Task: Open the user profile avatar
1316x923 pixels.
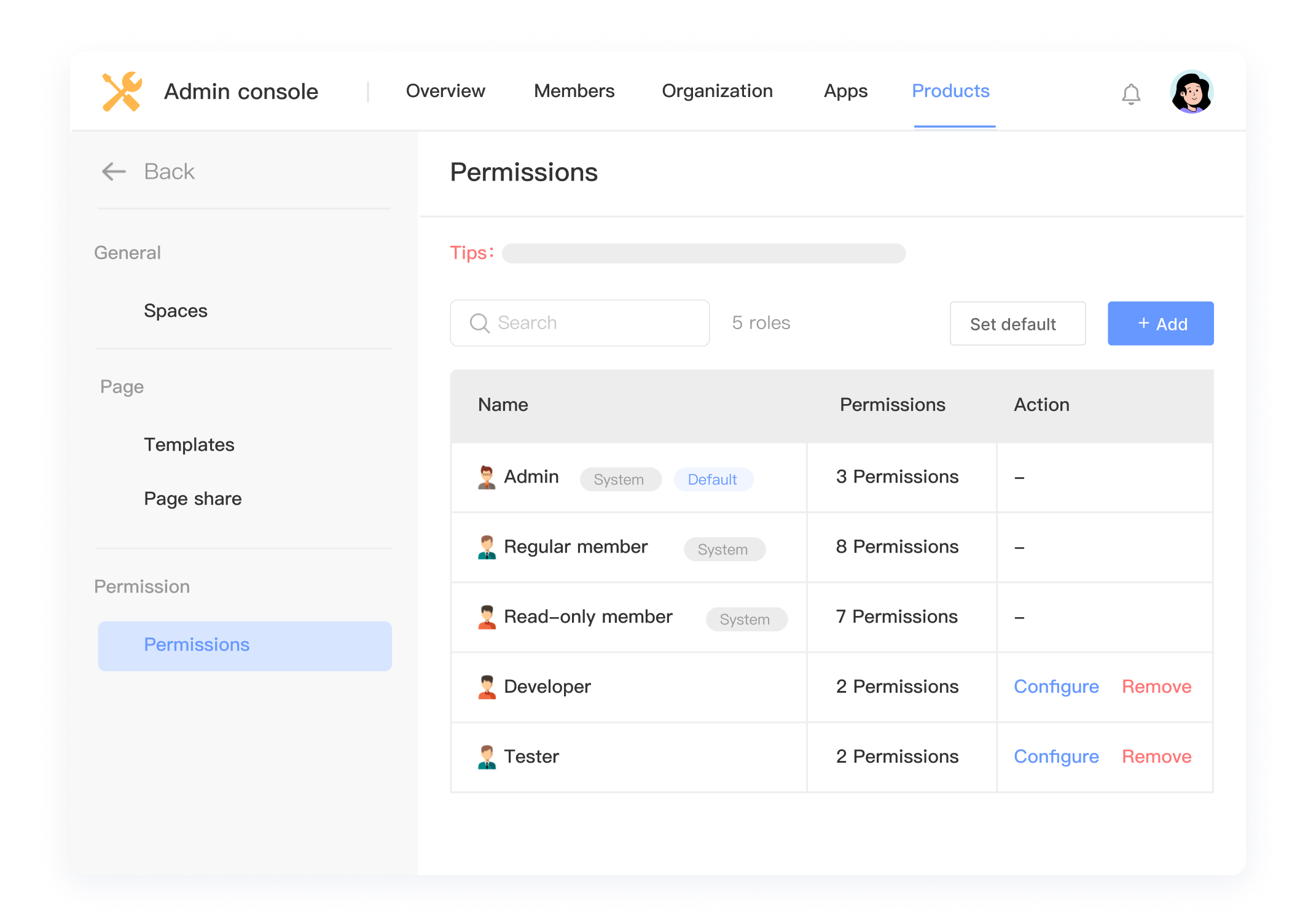Action: click(x=1191, y=92)
